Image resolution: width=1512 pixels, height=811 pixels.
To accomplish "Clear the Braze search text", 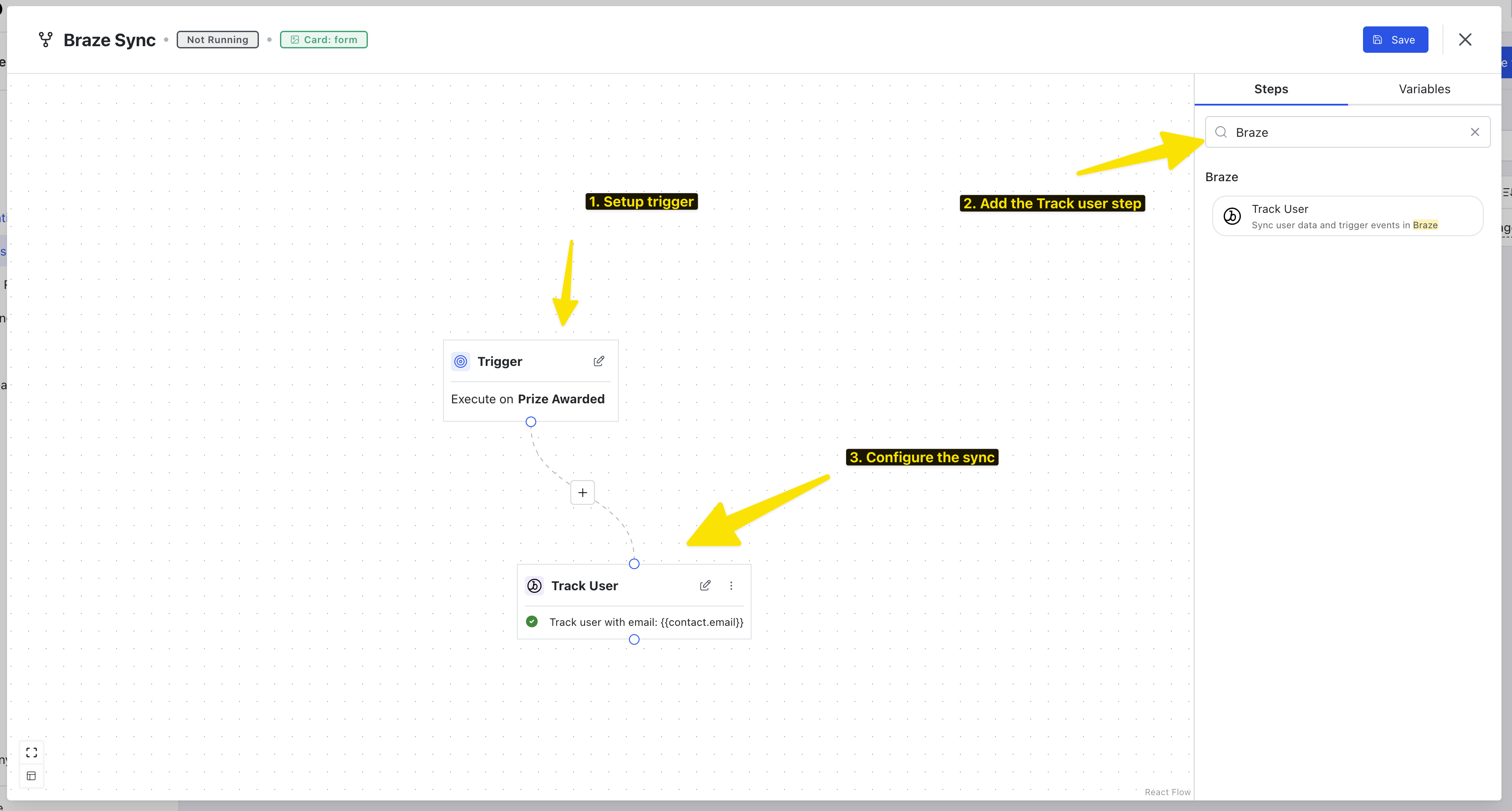I will click(1475, 132).
